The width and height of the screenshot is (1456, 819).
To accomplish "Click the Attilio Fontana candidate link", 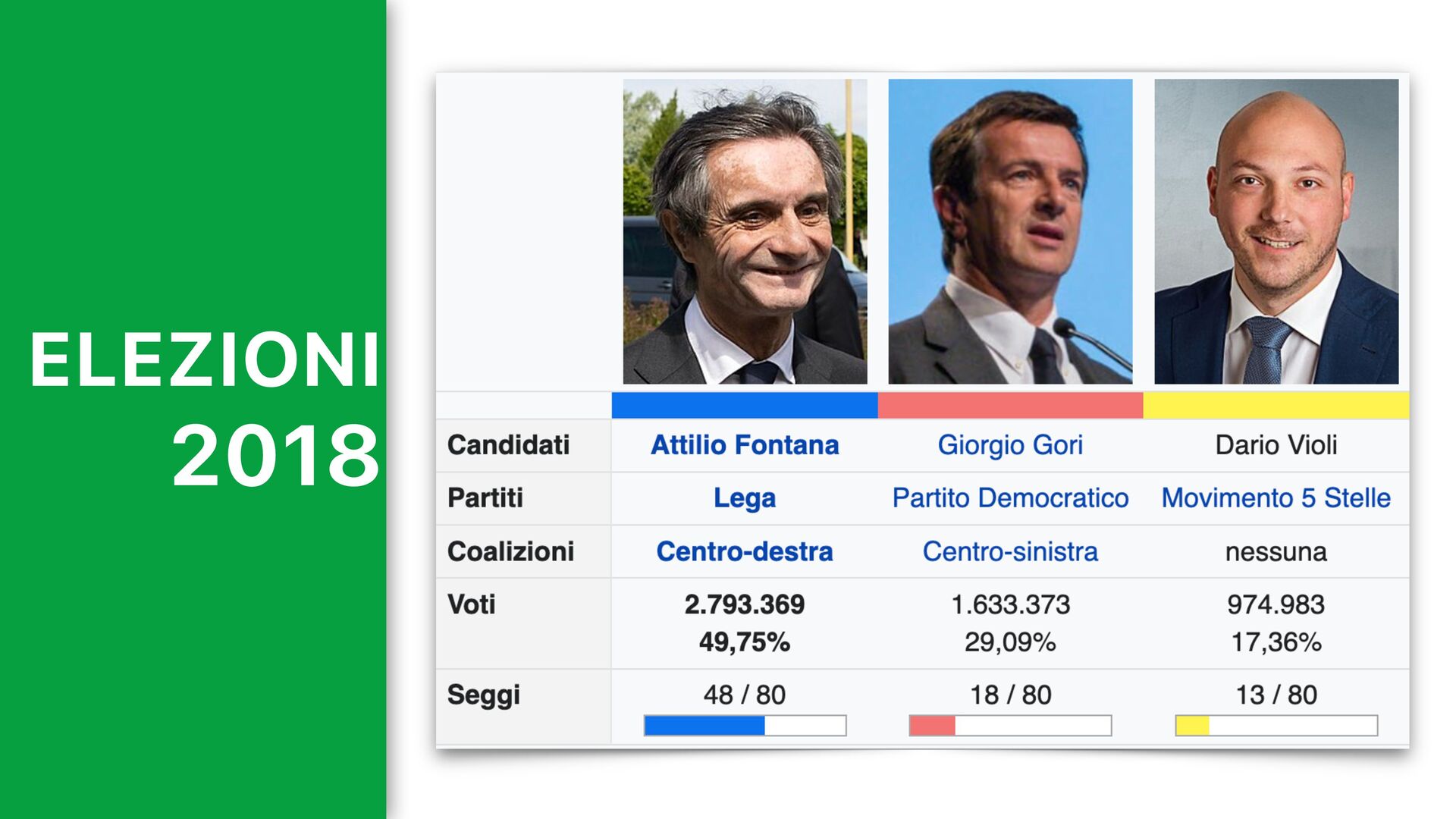I will tap(744, 445).
